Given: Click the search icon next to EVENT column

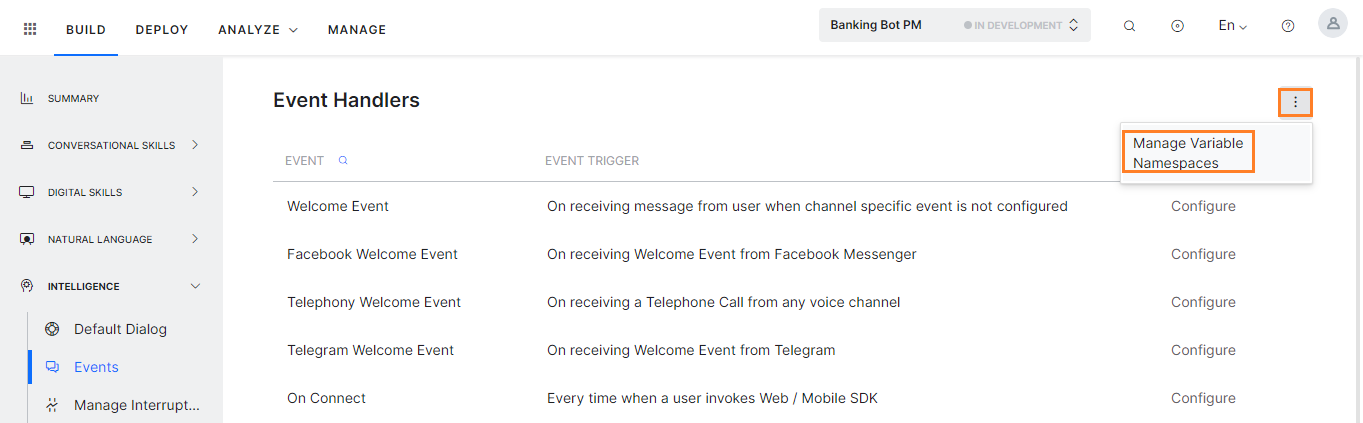Looking at the screenshot, I should click(343, 160).
